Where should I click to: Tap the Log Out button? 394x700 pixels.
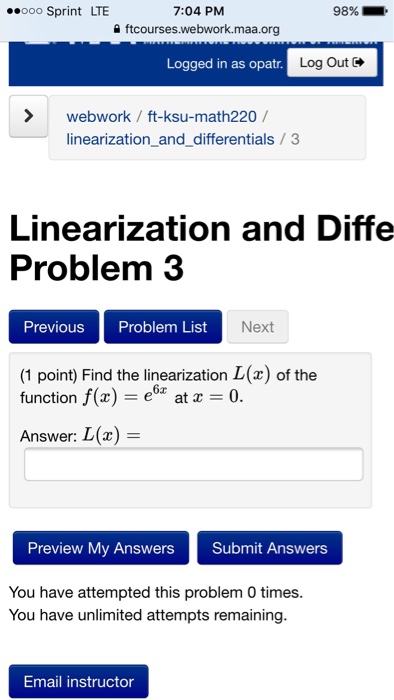(332, 62)
